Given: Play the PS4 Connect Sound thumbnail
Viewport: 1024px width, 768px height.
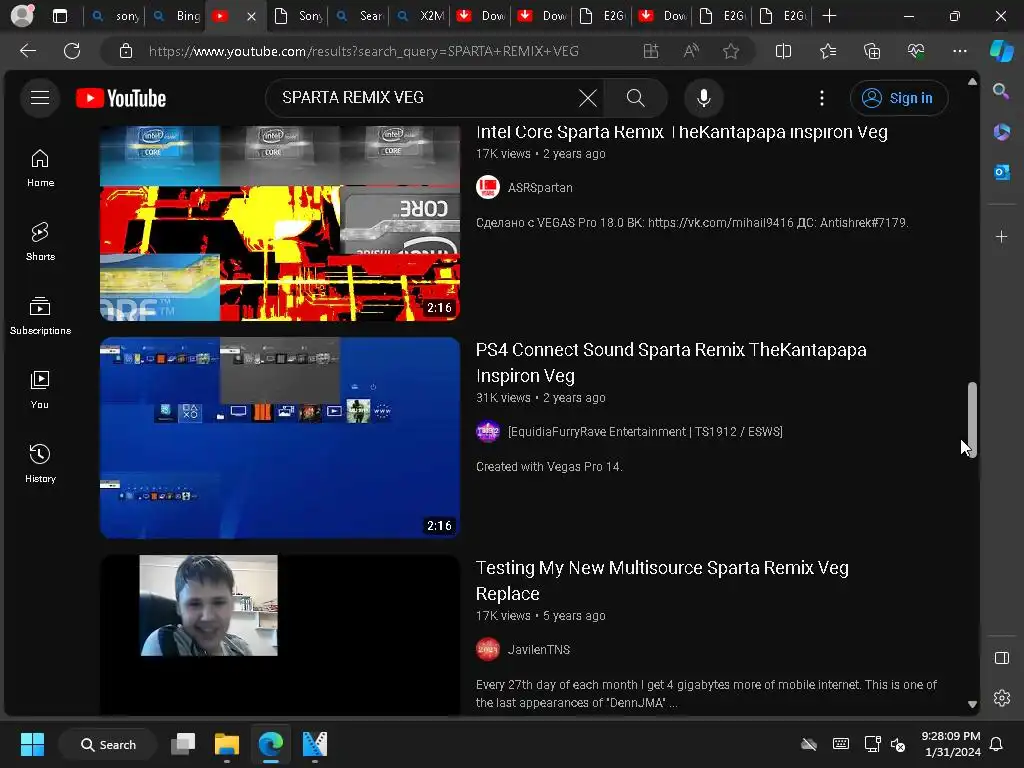Looking at the screenshot, I should pyautogui.click(x=280, y=438).
